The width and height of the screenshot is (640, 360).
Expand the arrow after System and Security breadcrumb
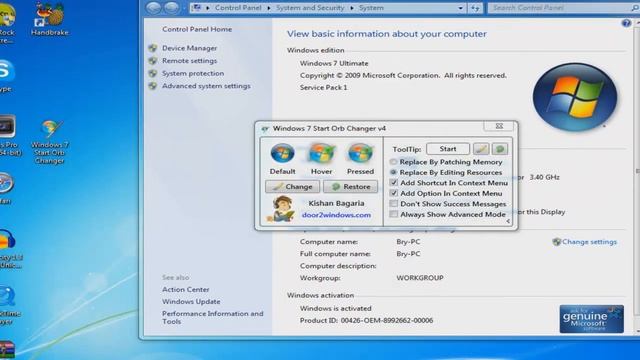click(352, 8)
